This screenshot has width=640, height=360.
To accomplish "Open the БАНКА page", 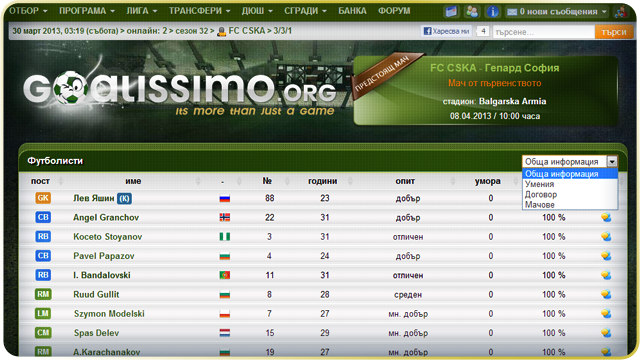I will 352,11.
